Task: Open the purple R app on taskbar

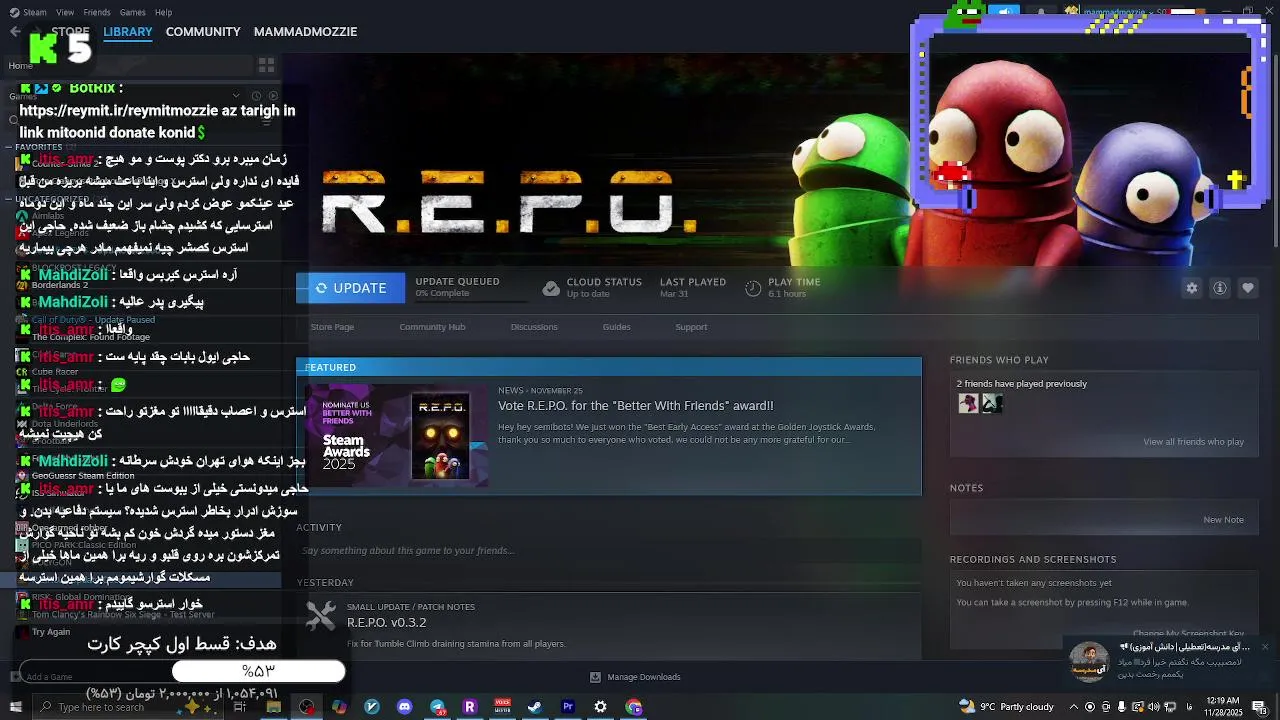Action: (x=470, y=707)
